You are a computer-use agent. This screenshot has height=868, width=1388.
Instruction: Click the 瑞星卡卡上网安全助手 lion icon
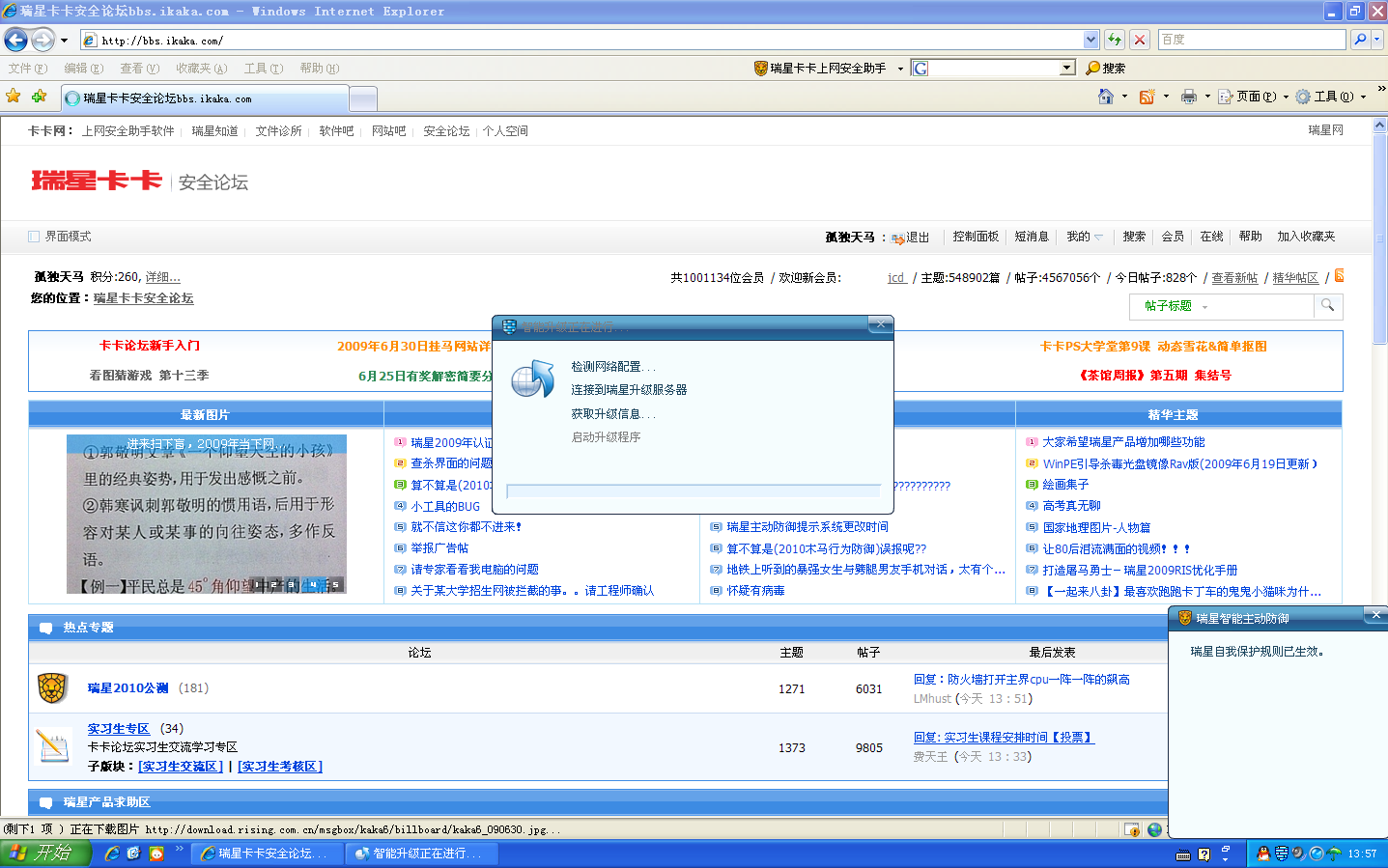[761, 68]
